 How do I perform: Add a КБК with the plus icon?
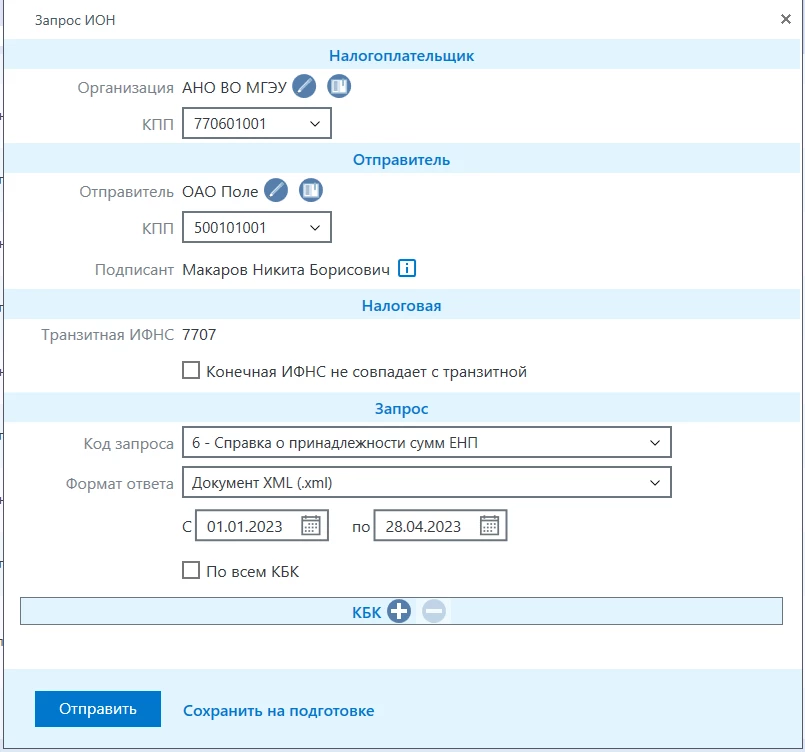(x=399, y=612)
